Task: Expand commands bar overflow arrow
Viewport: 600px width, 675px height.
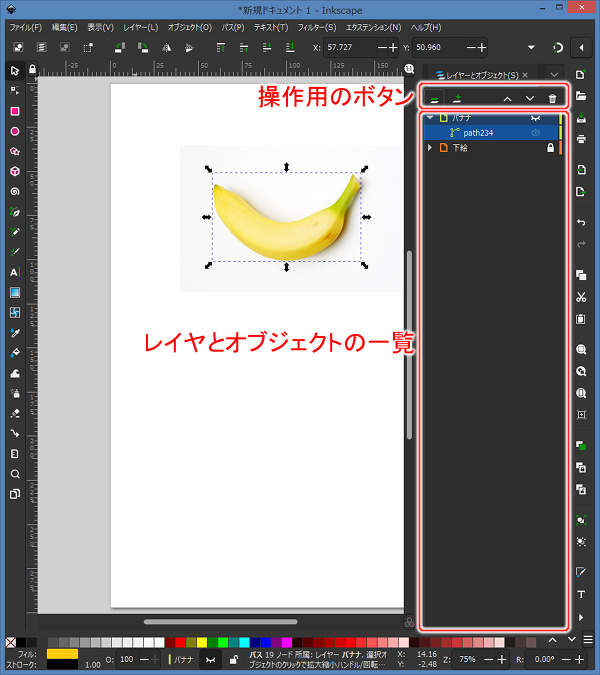Action: 581,617
